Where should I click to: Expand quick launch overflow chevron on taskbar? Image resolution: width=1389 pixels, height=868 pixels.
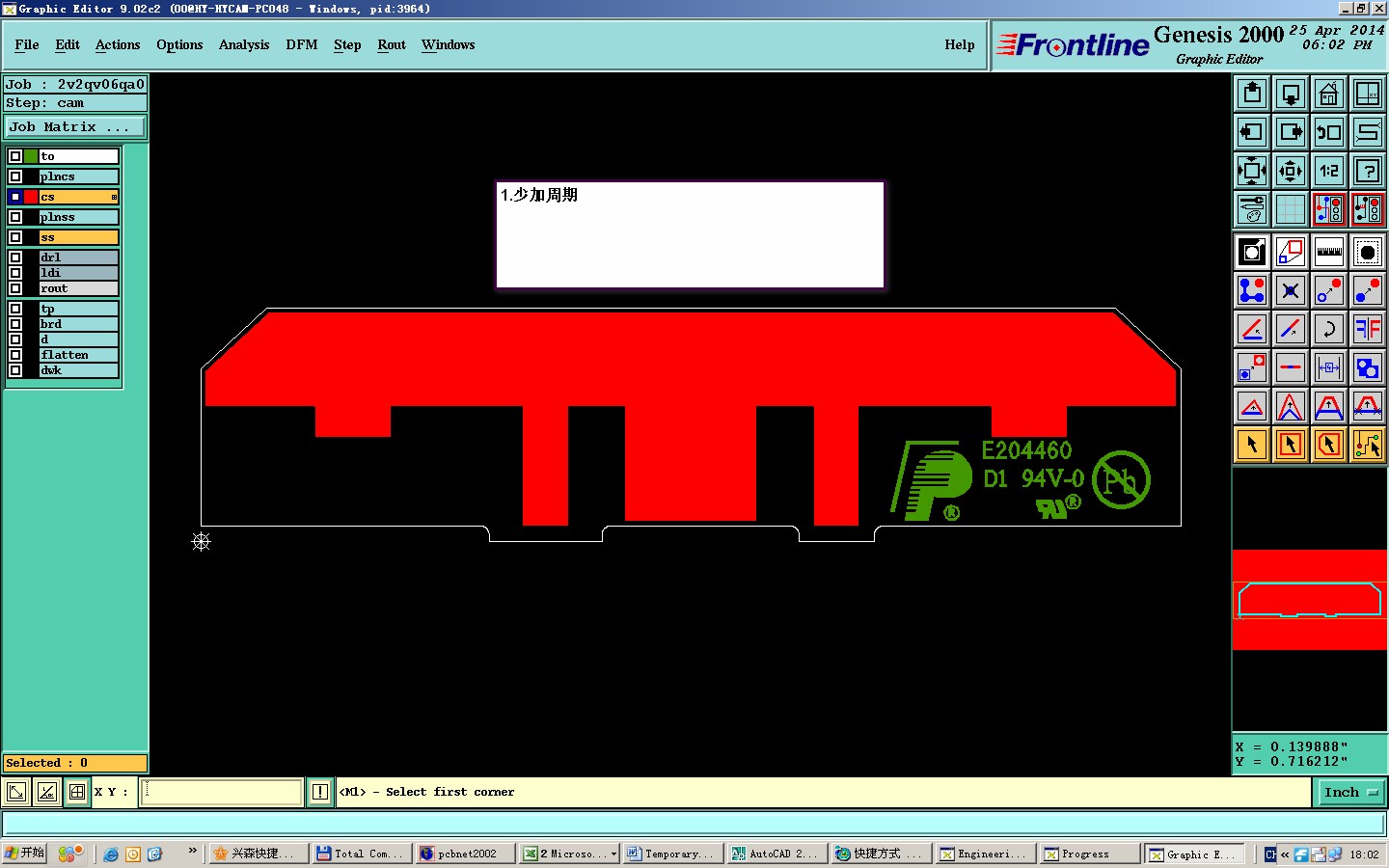tap(193, 851)
